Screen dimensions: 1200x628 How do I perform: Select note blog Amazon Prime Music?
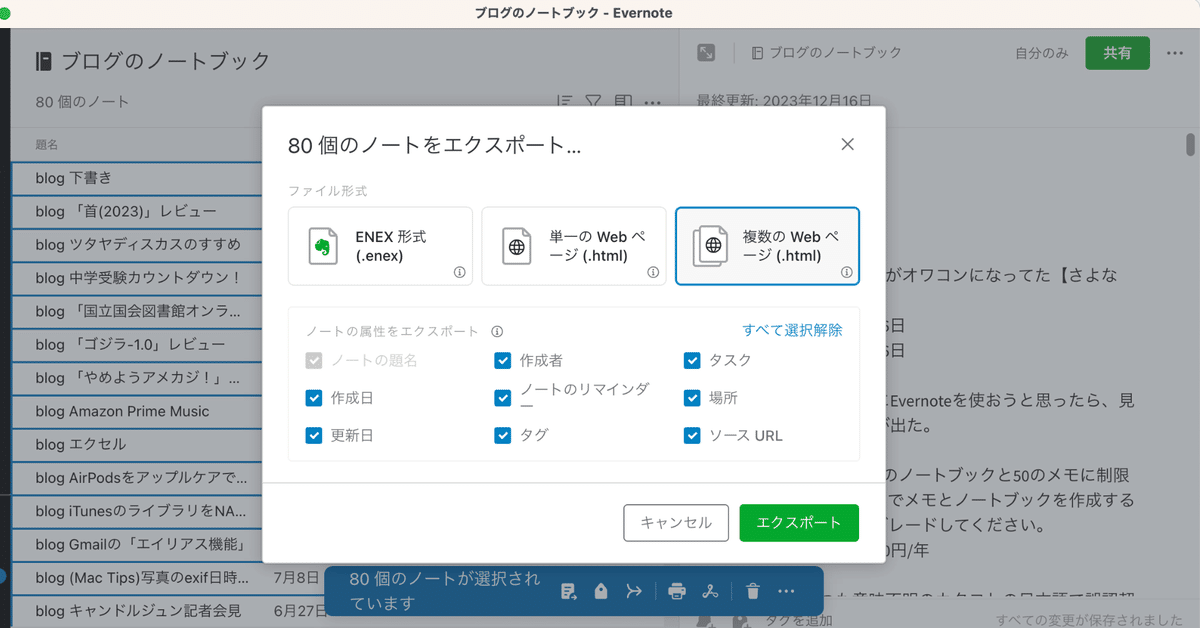click(x=137, y=411)
